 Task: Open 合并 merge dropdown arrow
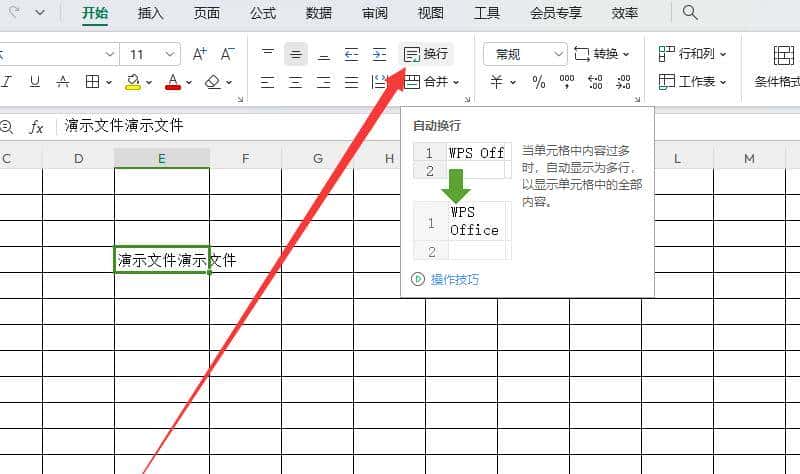coord(456,82)
